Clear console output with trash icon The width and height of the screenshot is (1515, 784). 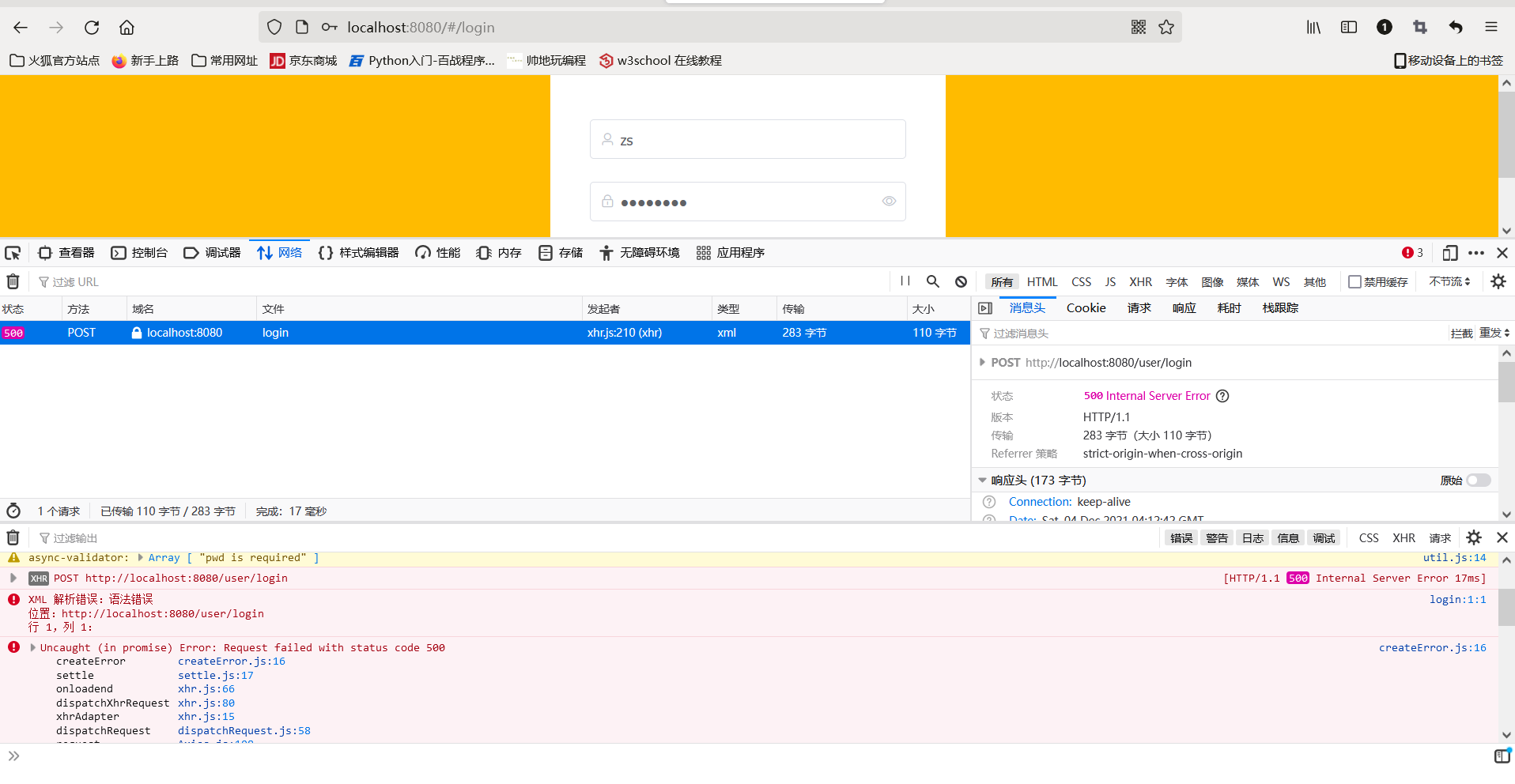[13, 537]
